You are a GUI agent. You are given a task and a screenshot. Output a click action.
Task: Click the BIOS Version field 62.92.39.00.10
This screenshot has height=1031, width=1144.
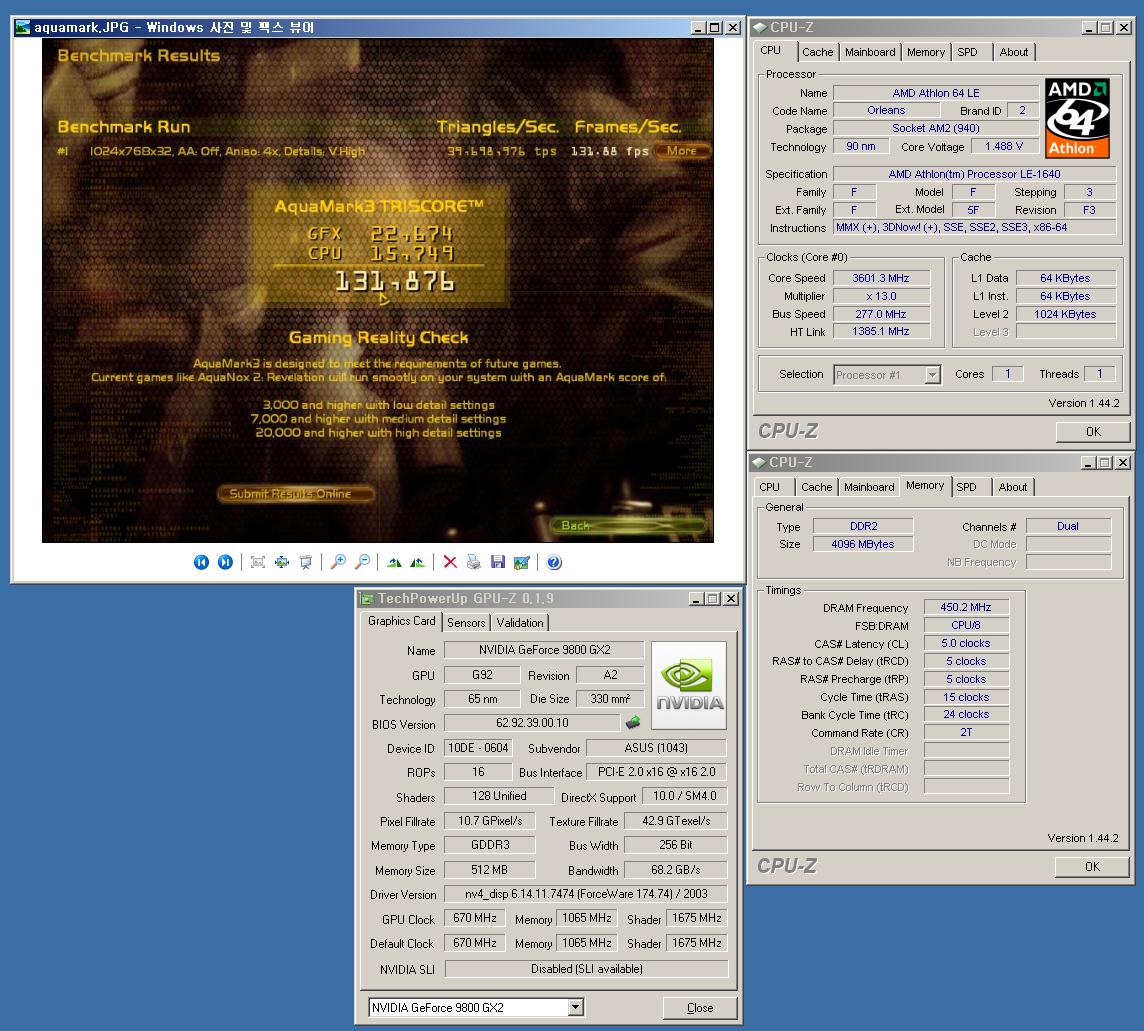pos(532,722)
